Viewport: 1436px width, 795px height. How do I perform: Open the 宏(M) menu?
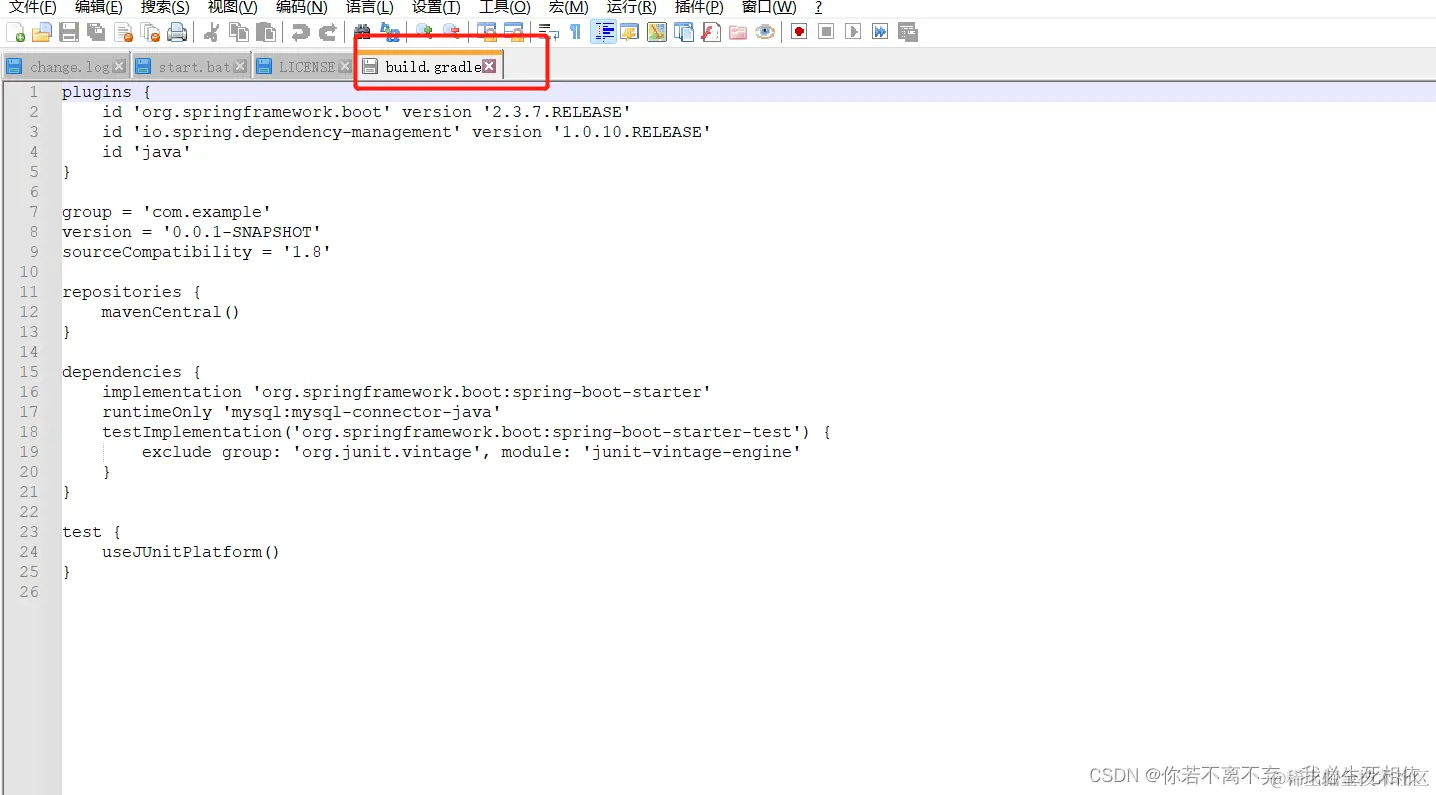(568, 7)
